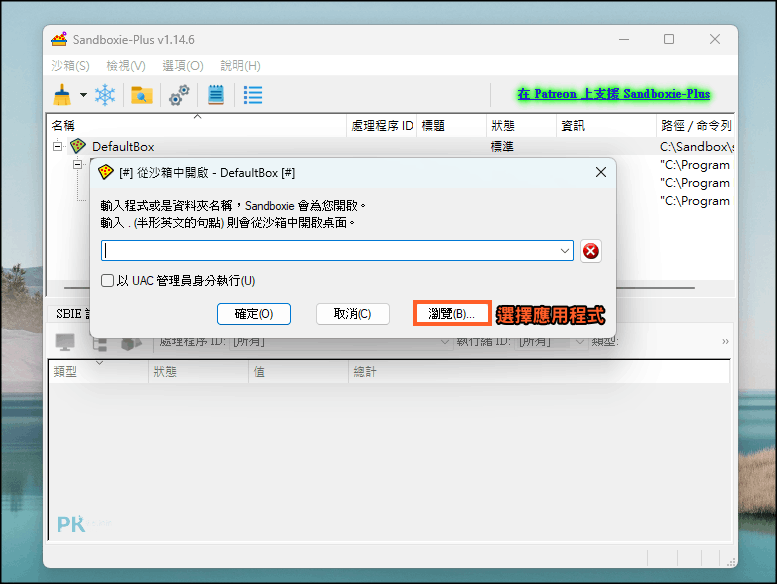Open the gears settings icon
The image size is (777, 584).
[179, 95]
